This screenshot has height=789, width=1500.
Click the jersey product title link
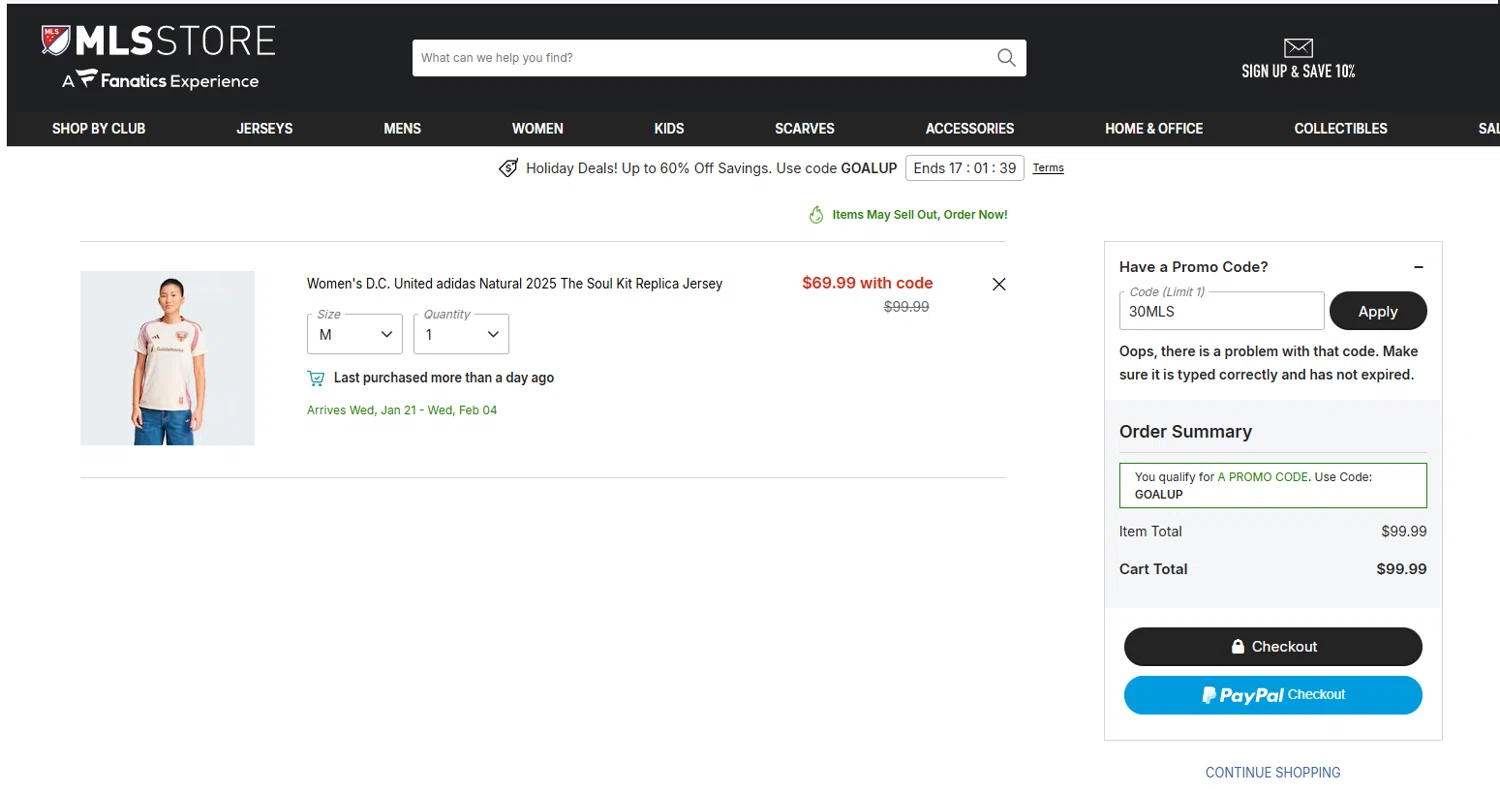point(514,284)
